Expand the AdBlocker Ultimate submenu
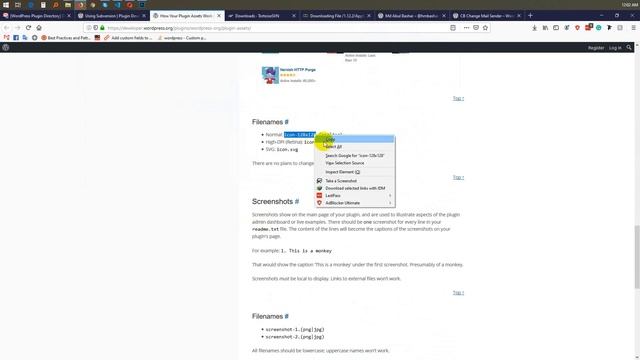This screenshot has height=360, width=640. point(355,203)
